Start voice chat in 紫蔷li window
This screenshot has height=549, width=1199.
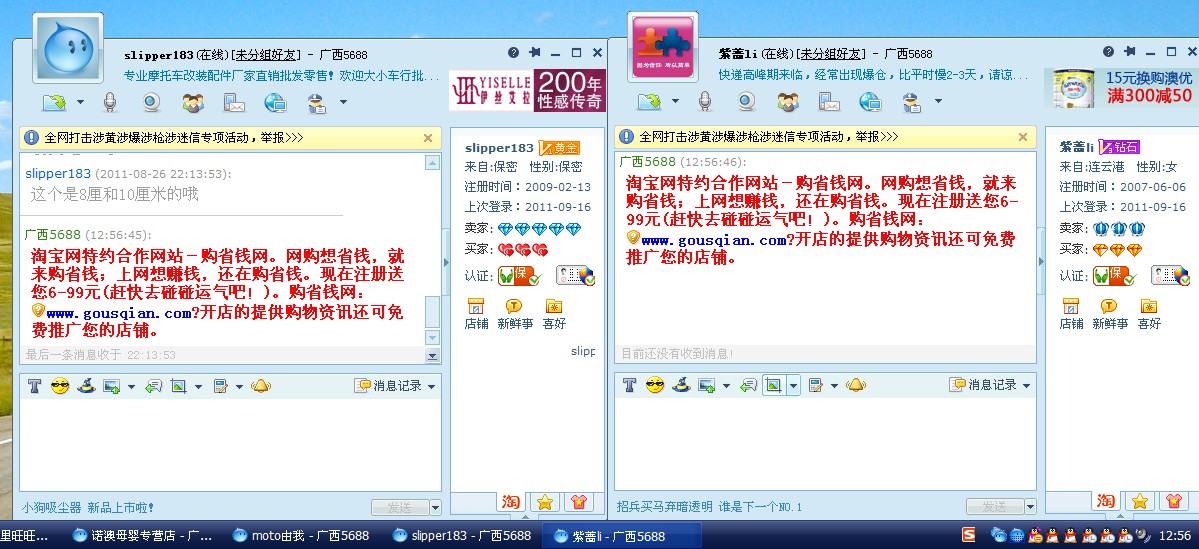tap(705, 102)
